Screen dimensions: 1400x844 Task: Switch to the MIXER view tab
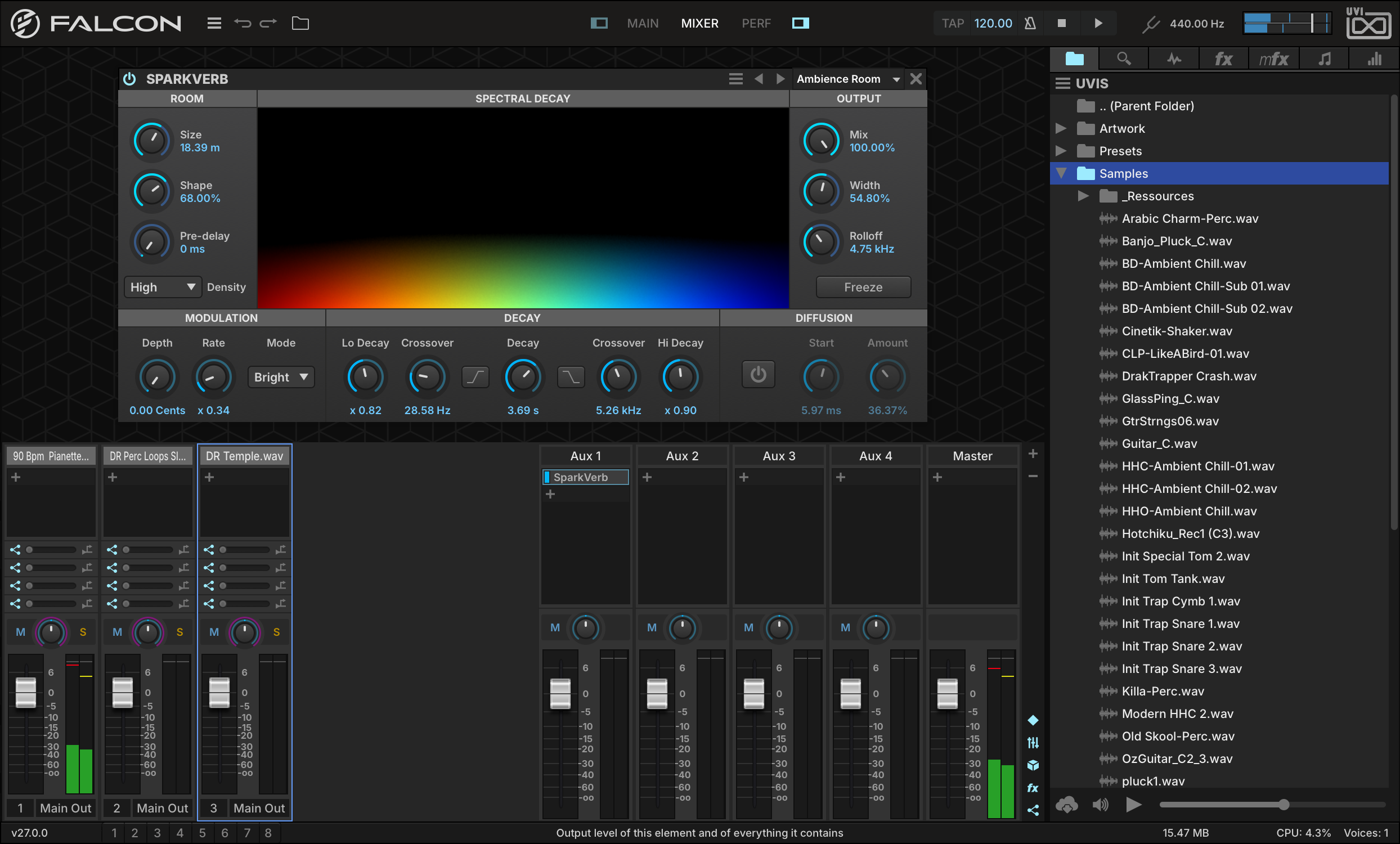click(699, 23)
